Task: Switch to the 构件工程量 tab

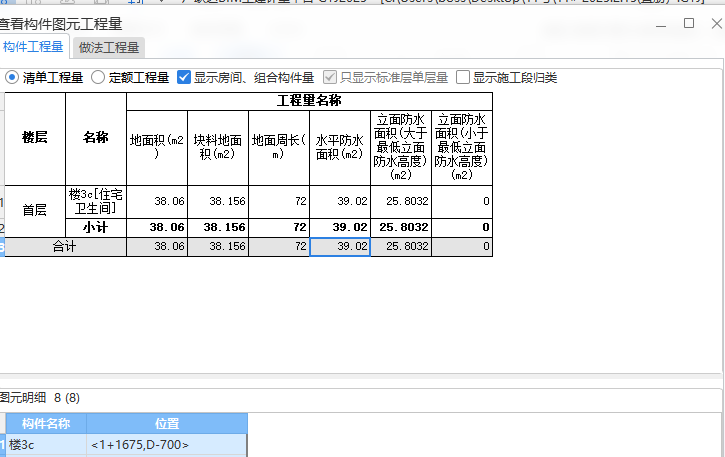Action: [33, 47]
